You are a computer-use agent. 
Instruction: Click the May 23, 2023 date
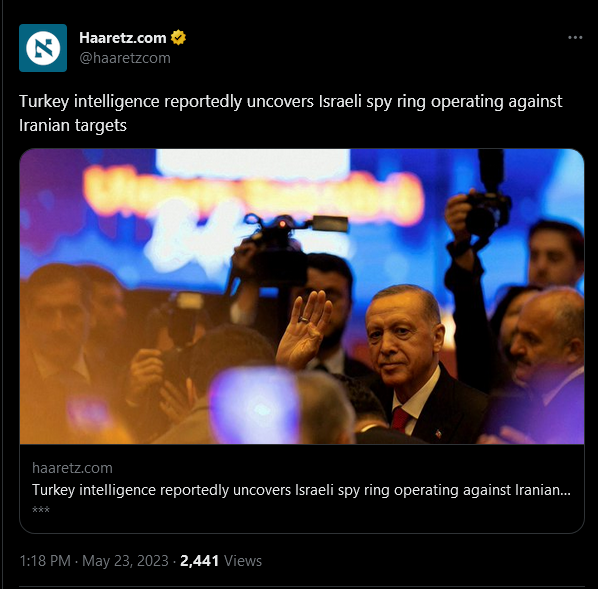pos(125,561)
